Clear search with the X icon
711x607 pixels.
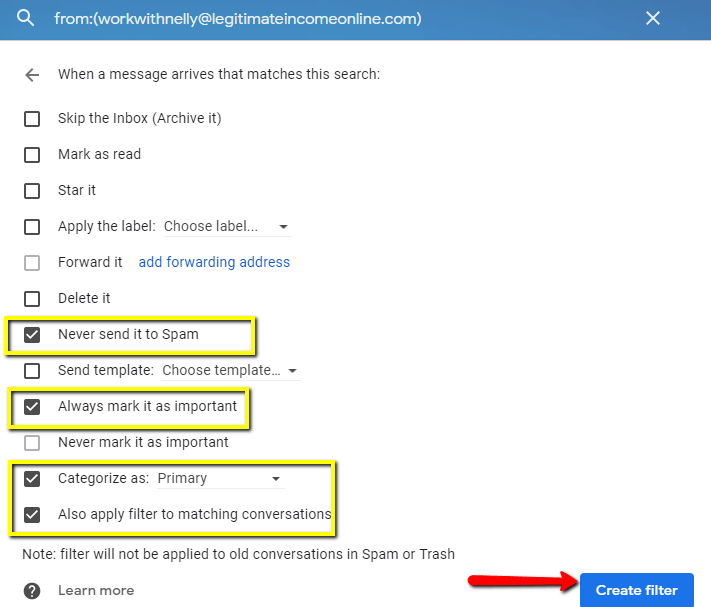click(x=653, y=18)
